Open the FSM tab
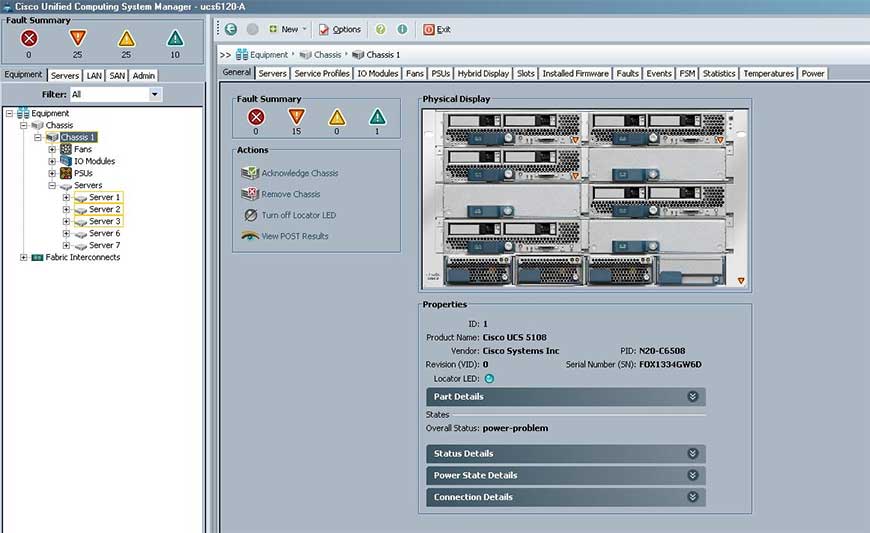 click(x=687, y=73)
